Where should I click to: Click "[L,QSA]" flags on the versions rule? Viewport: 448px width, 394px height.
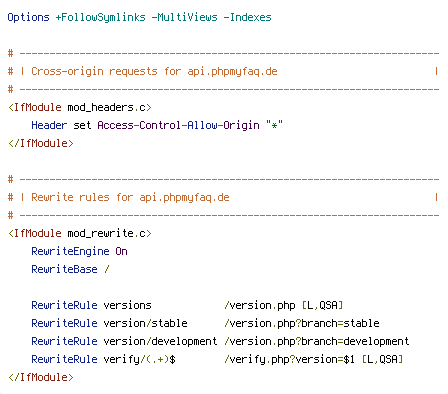pos(322,305)
